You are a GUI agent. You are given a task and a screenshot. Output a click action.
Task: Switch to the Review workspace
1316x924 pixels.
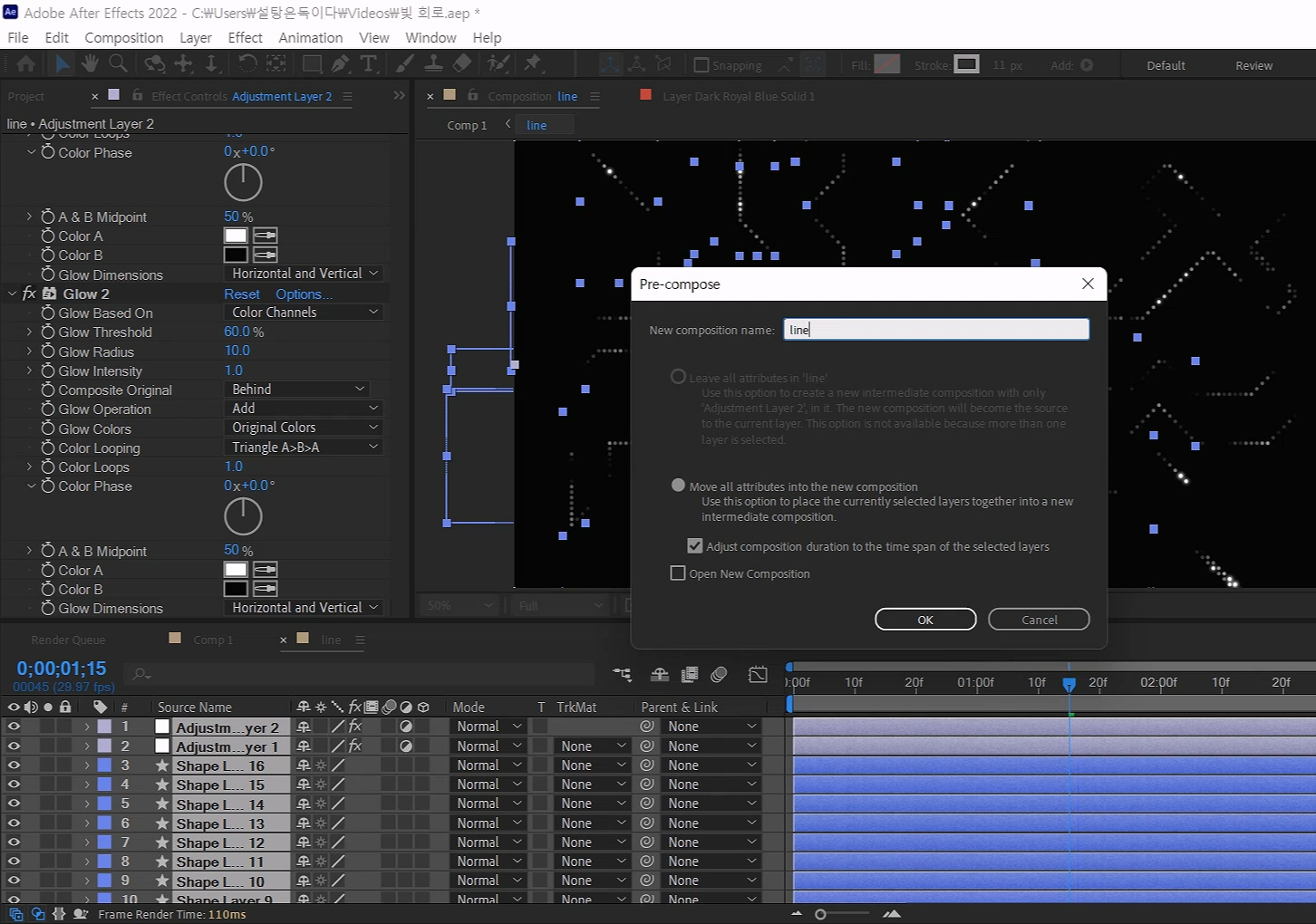[1253, 65]
